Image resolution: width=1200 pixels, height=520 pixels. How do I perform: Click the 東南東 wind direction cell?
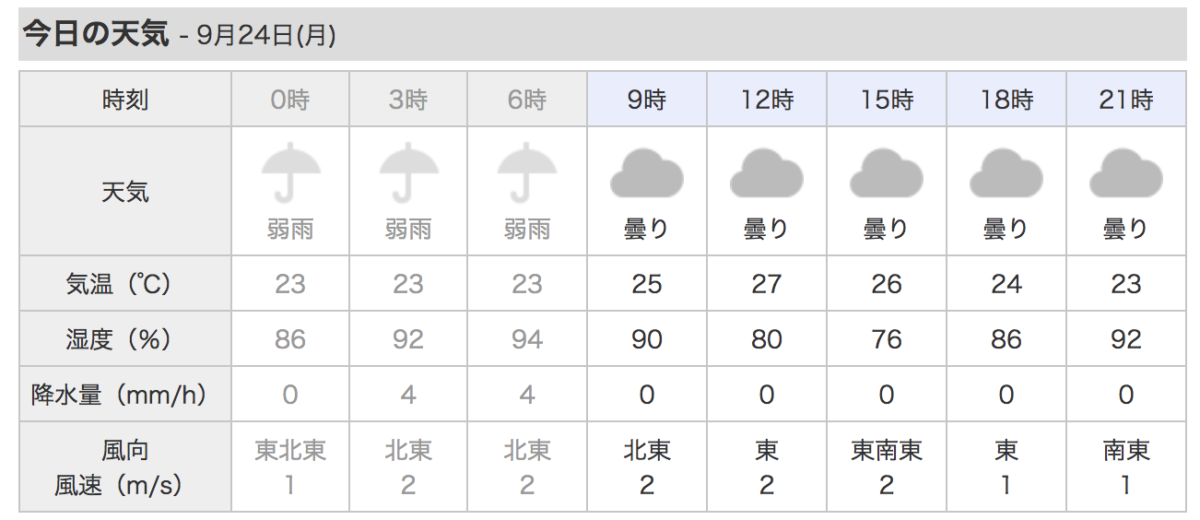tap(887, 450)
